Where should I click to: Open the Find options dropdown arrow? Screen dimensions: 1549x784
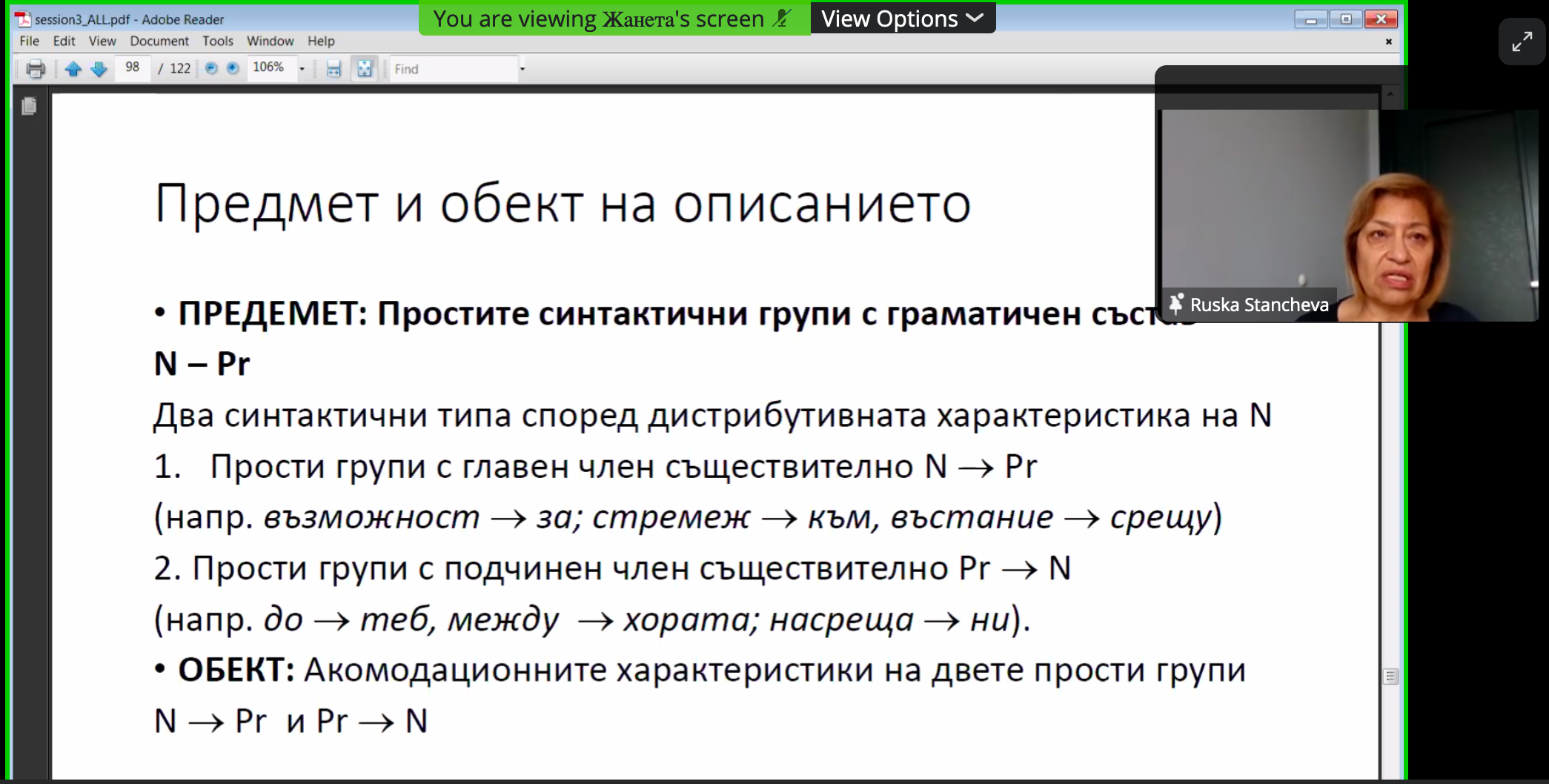[x=523, y=69]
